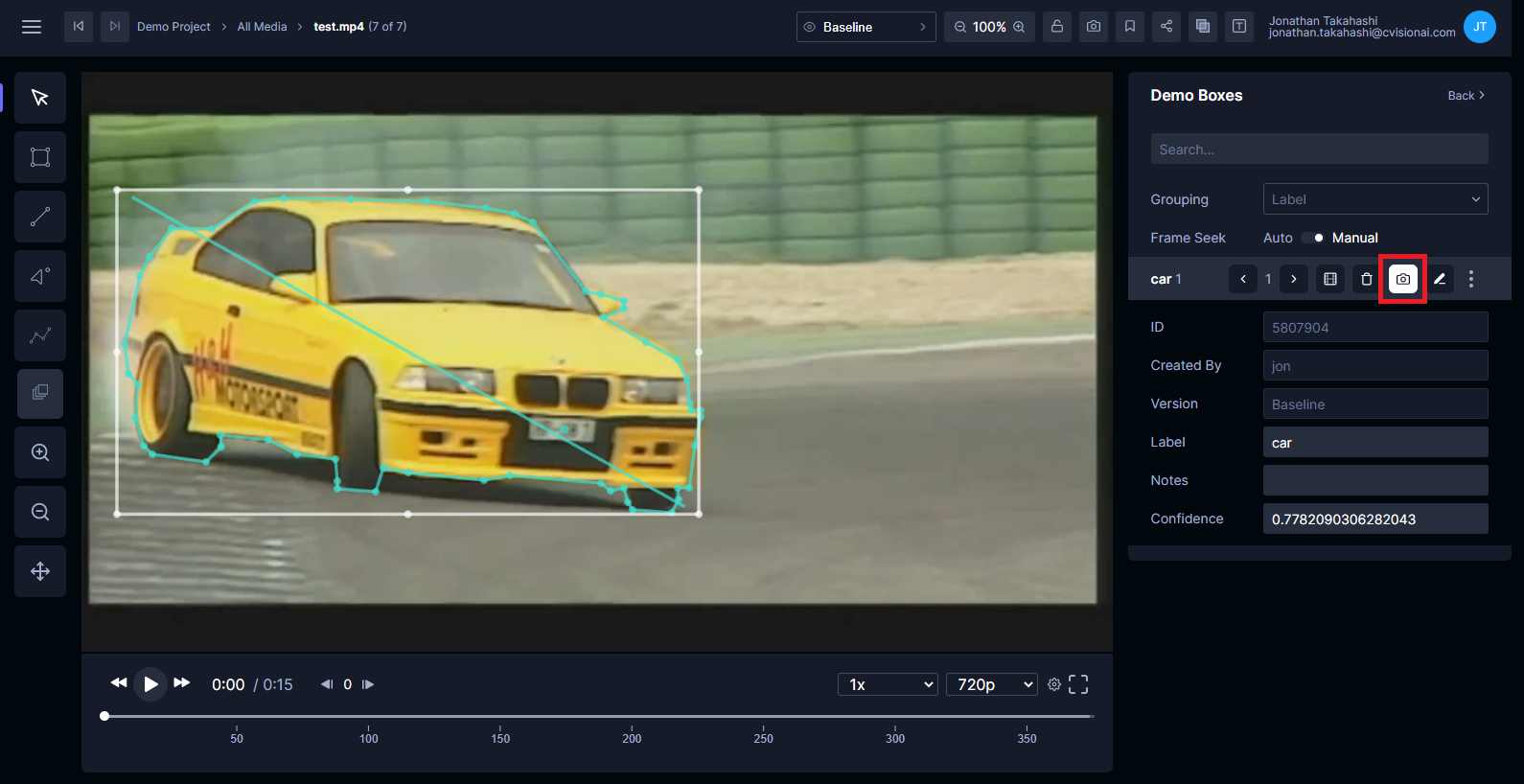
Task: Capture car 1 localization with camera icon
Action: (x=1402, y=279)
